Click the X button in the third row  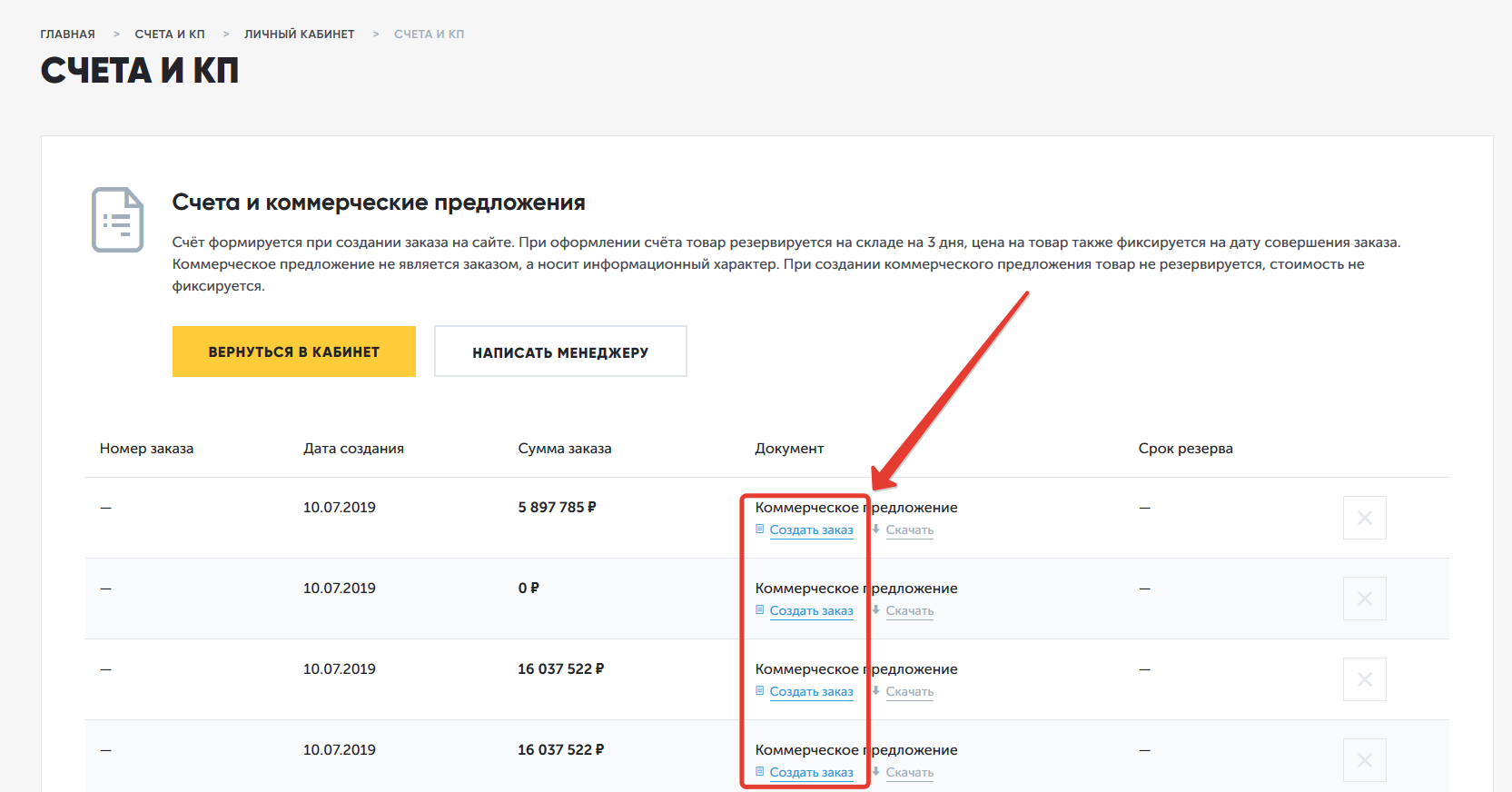click(1364, 679)
